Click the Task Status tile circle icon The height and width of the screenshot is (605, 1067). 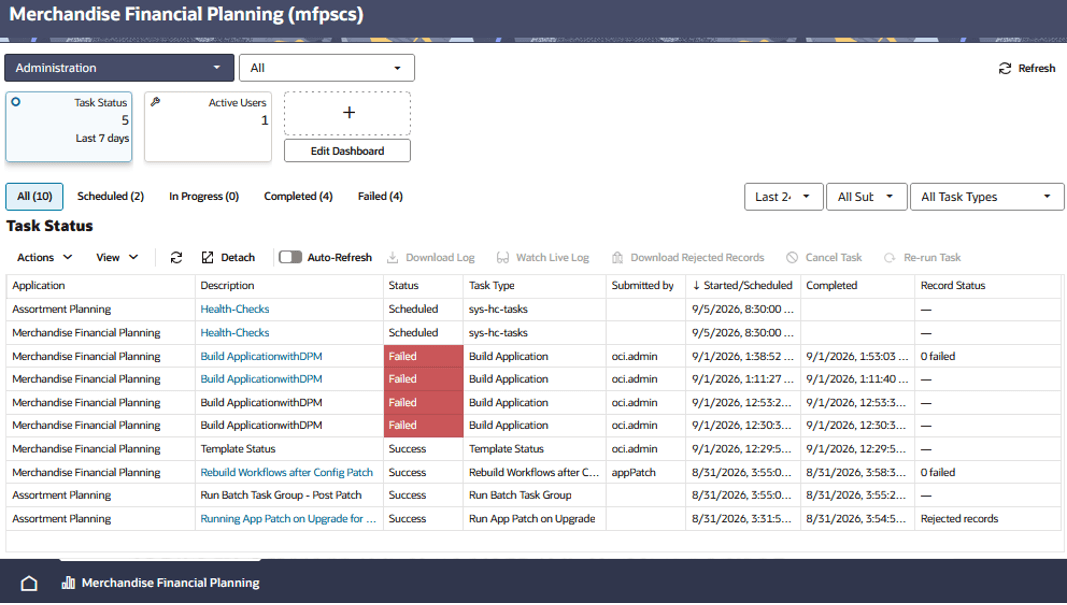(16, 102)
